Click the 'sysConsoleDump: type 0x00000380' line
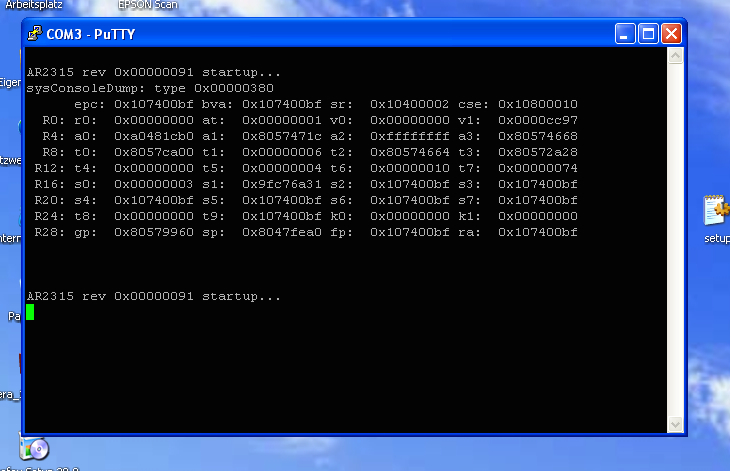The width and height of the screenshot is (731, 471). [150, 88]
